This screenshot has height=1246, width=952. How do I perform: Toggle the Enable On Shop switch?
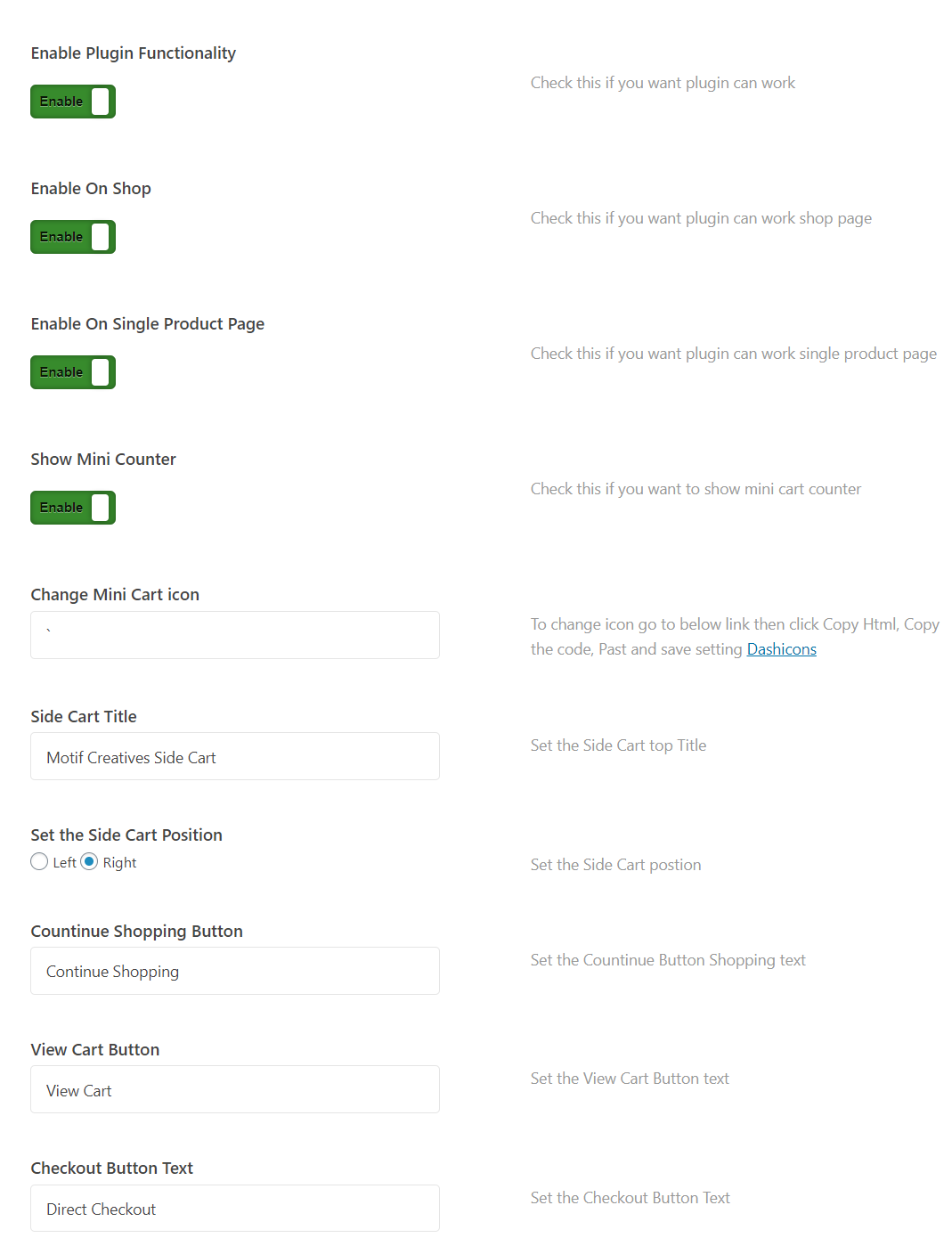tap(73, 237)
